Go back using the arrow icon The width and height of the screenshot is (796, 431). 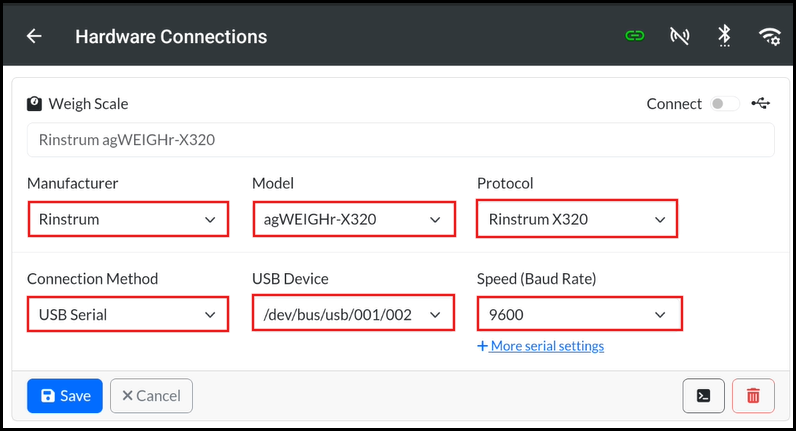[x=34, y=36]
